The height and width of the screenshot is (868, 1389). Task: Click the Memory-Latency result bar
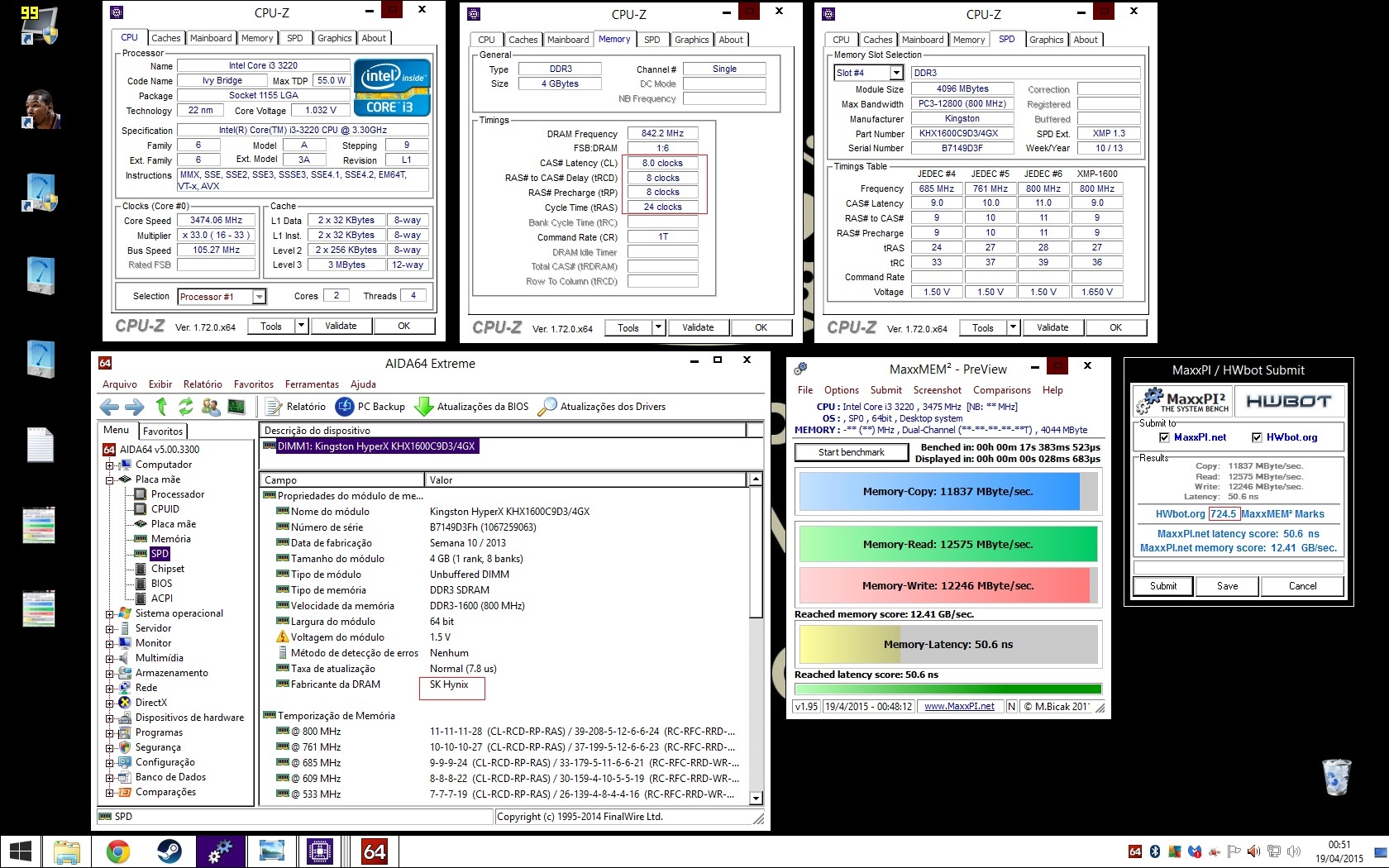(x=947, y=645)
